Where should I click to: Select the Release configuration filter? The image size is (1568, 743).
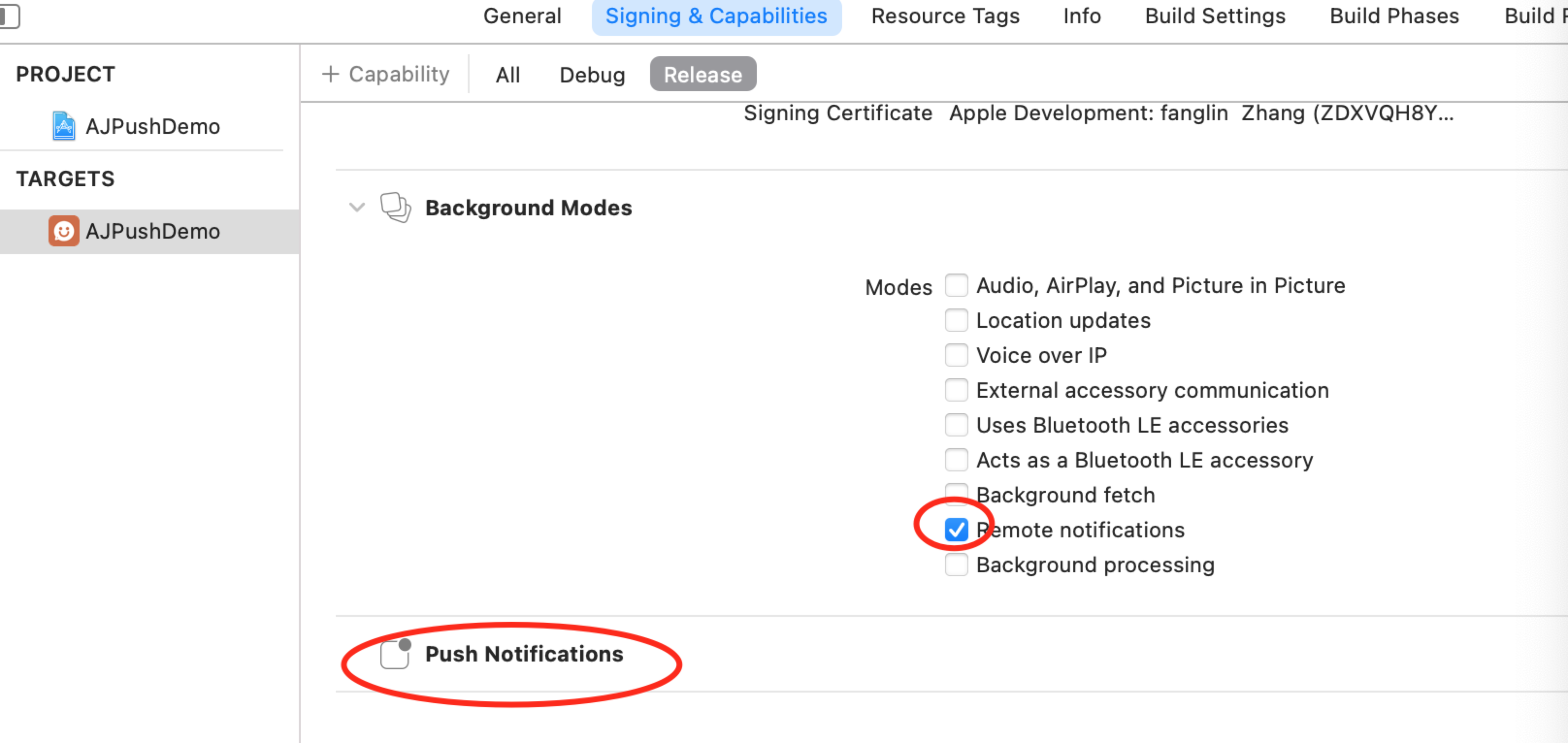point(702,75)
